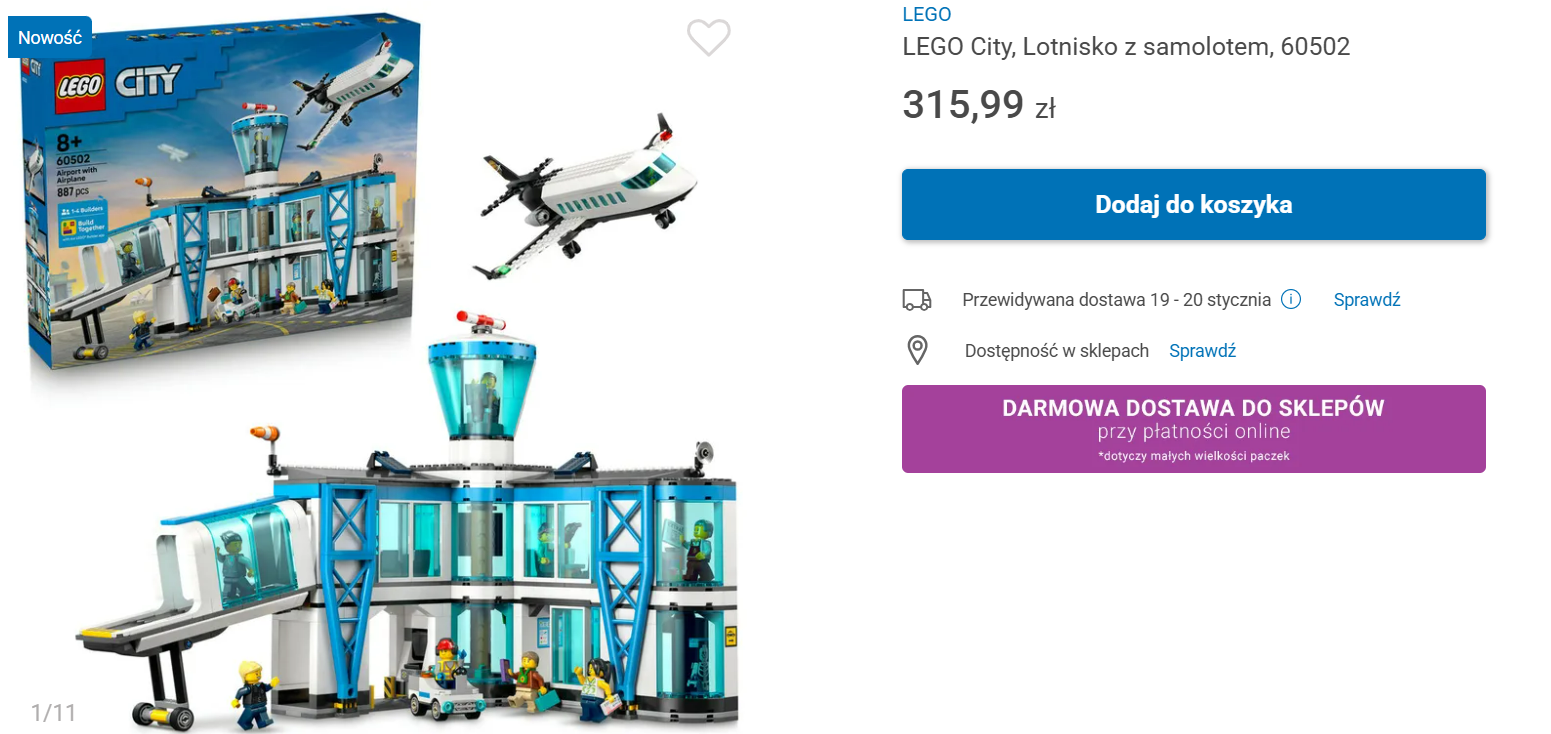
Task: Check store availability with Sprawdź
Action: pyautogui.click(x=1202, y=350)
